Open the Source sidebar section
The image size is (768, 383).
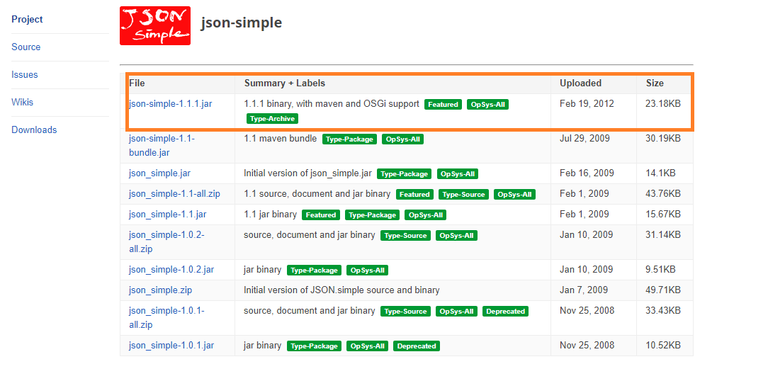point(26,47)
